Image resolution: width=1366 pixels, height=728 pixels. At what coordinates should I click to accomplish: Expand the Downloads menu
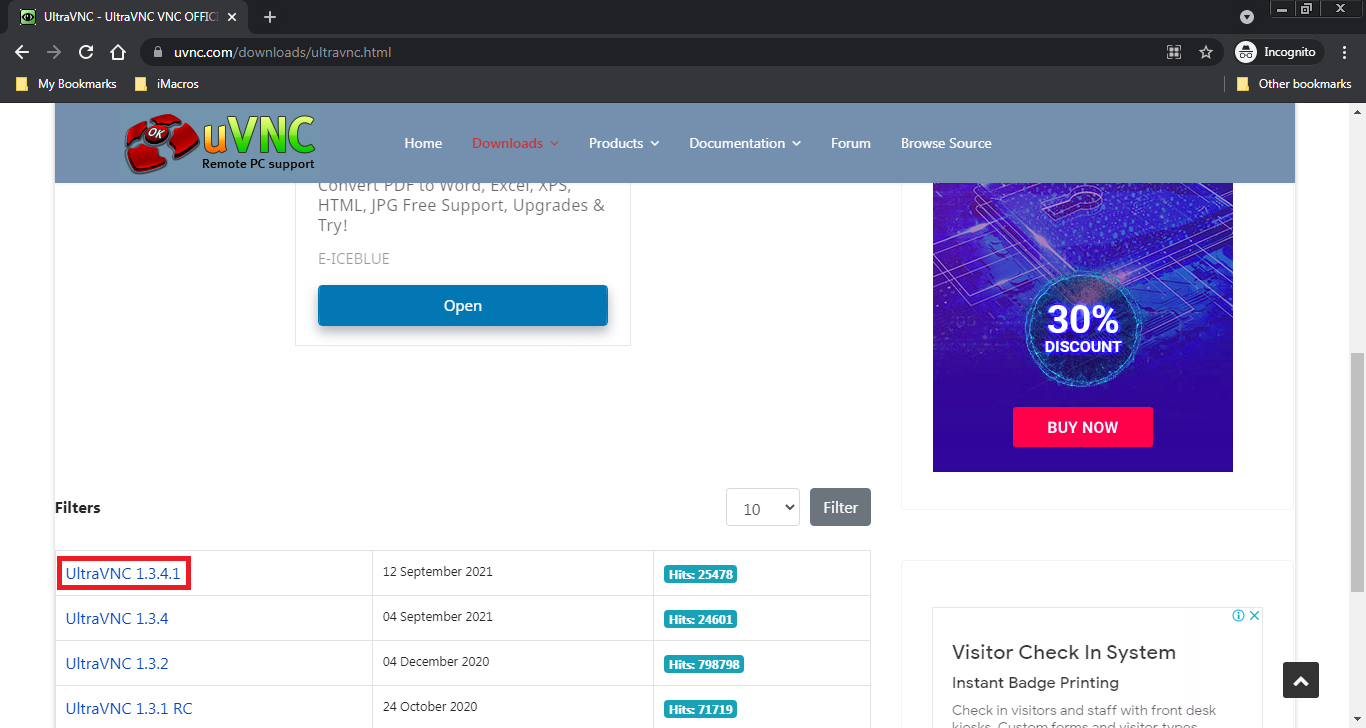[515, 143]
